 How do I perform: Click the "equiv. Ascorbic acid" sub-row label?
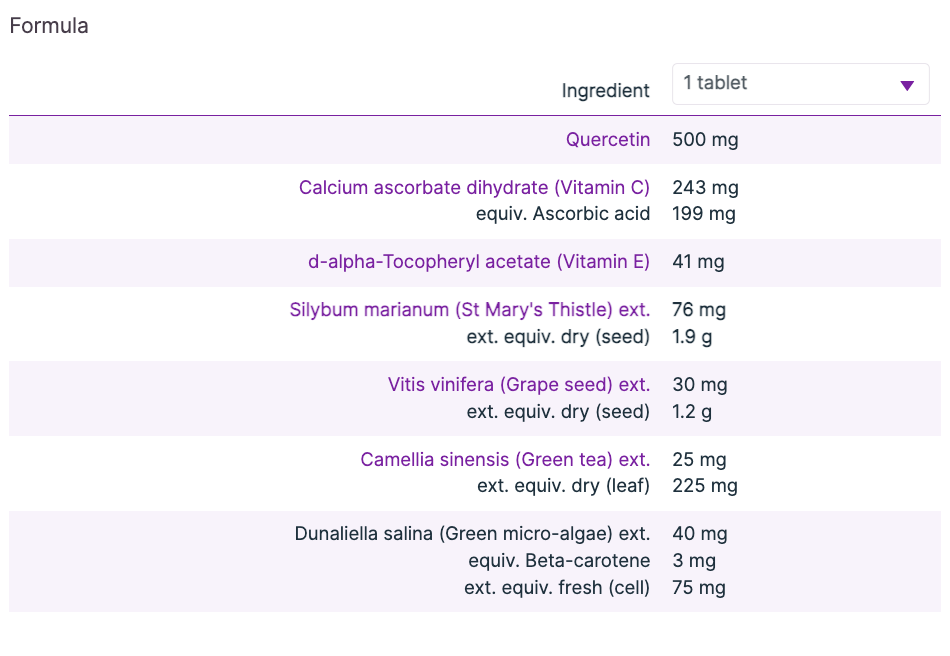(x=563, y=214)
